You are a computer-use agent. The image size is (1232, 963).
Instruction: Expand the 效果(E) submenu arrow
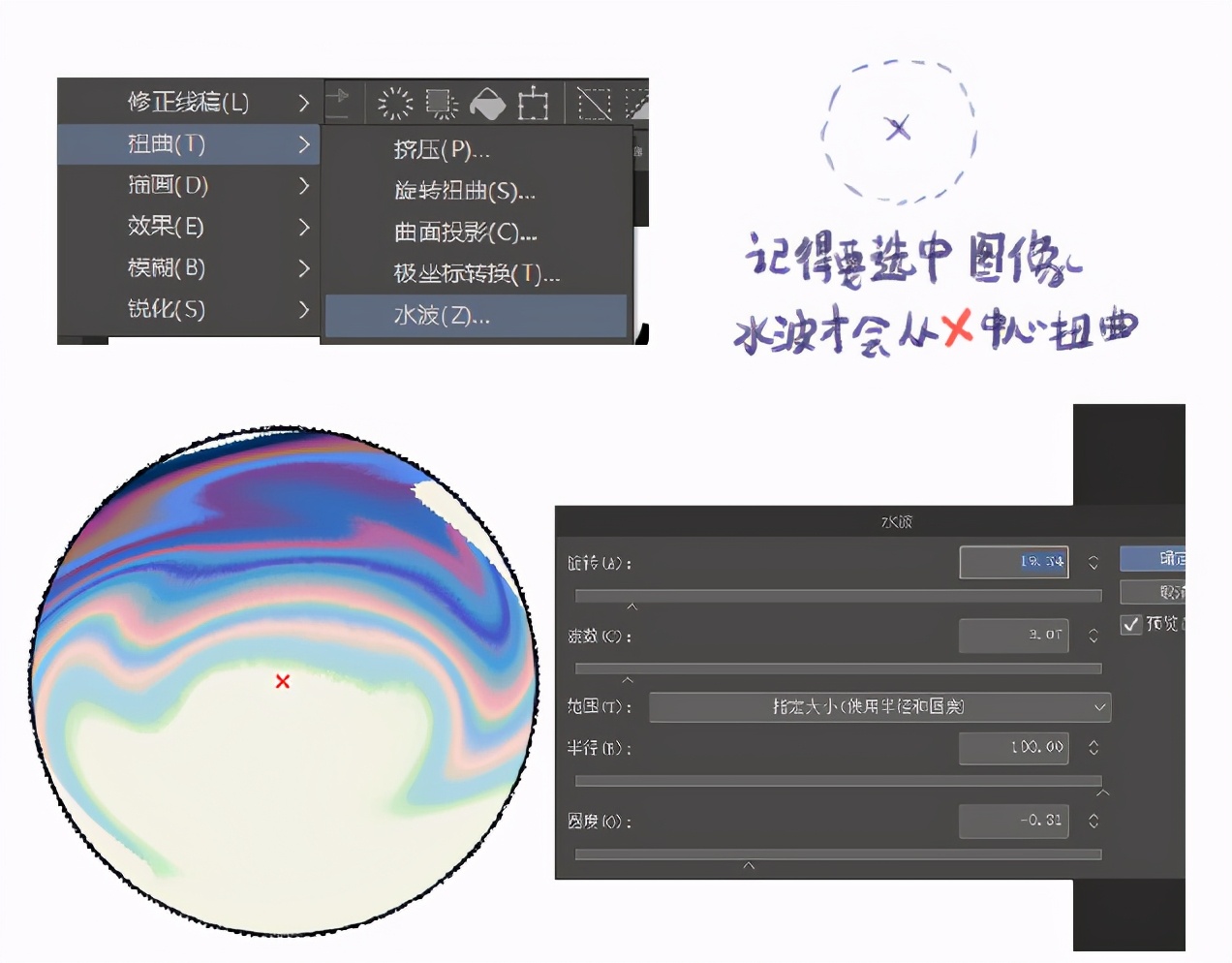(x=303, y=227)
